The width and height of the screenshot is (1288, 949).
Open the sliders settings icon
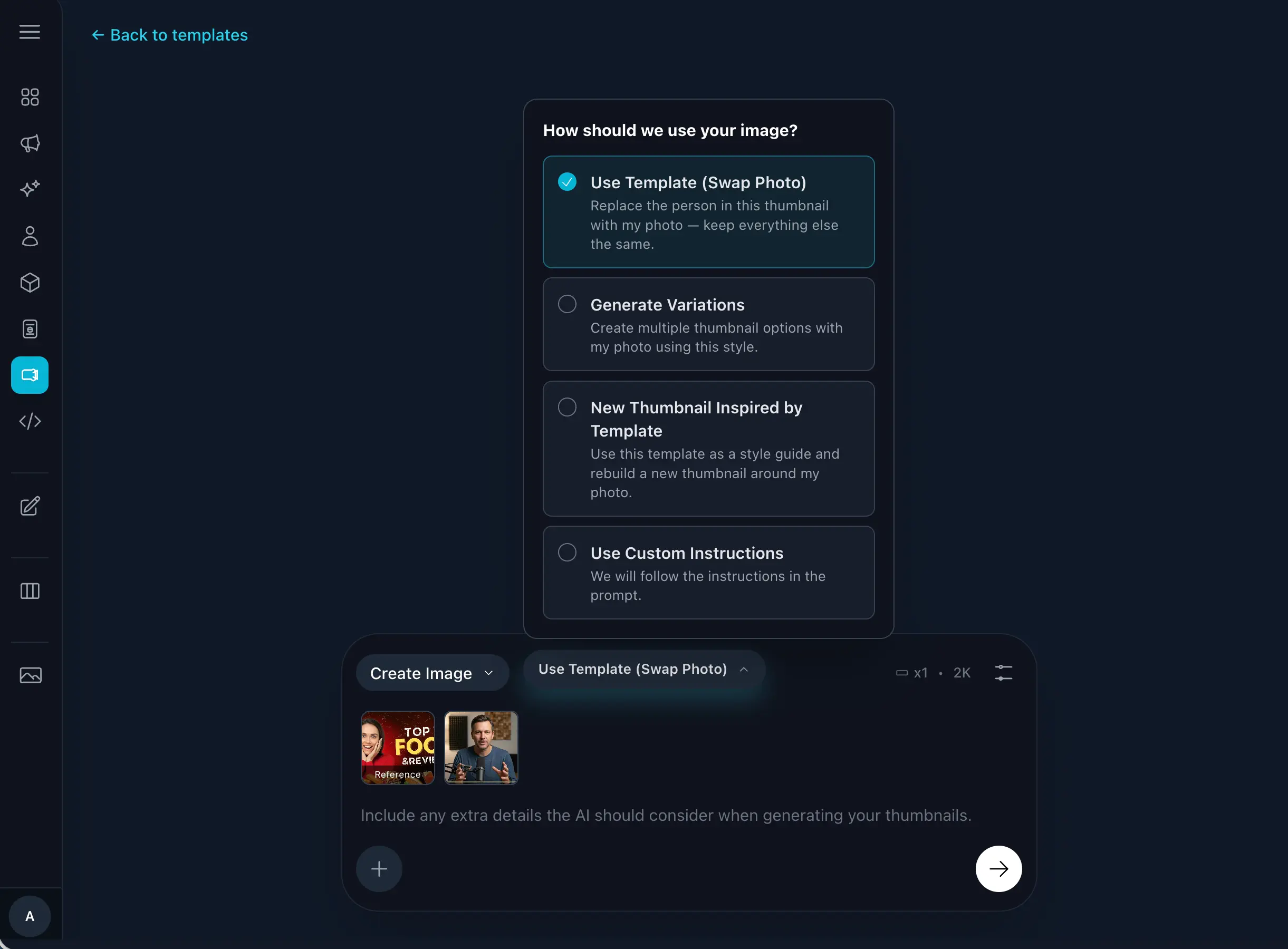click(1004, 673)
